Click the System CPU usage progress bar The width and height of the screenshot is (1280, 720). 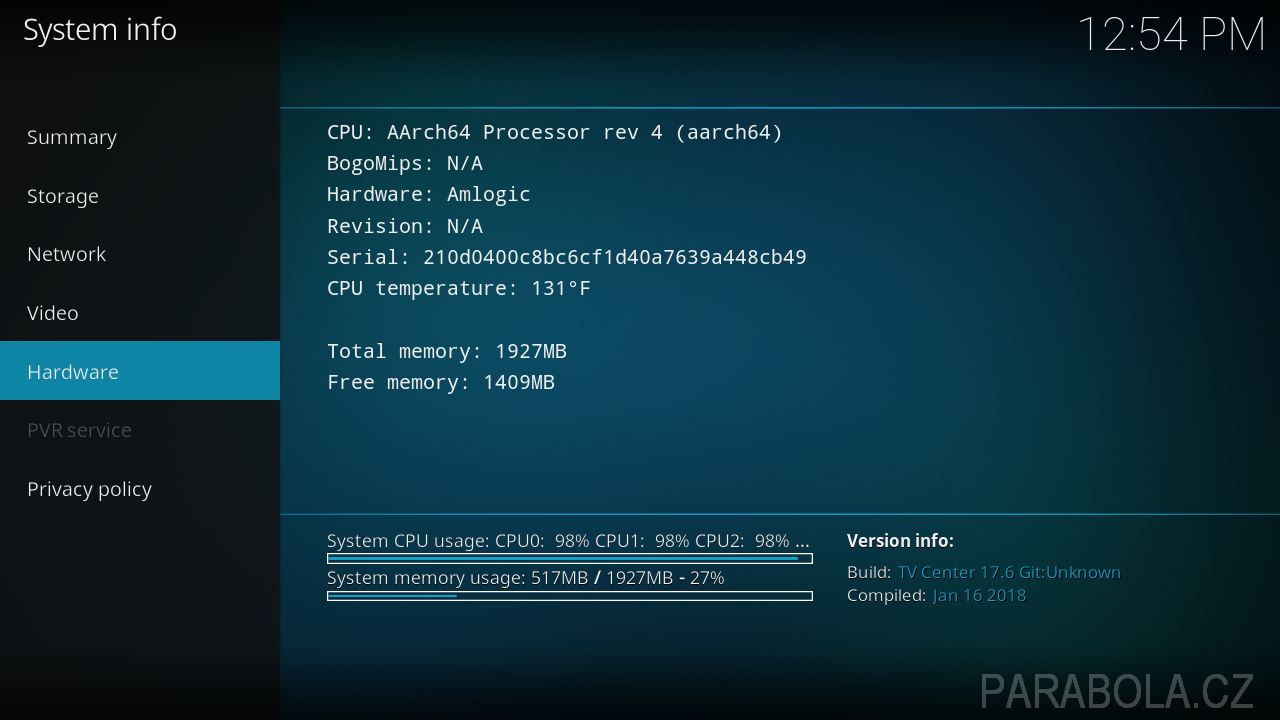570,559
